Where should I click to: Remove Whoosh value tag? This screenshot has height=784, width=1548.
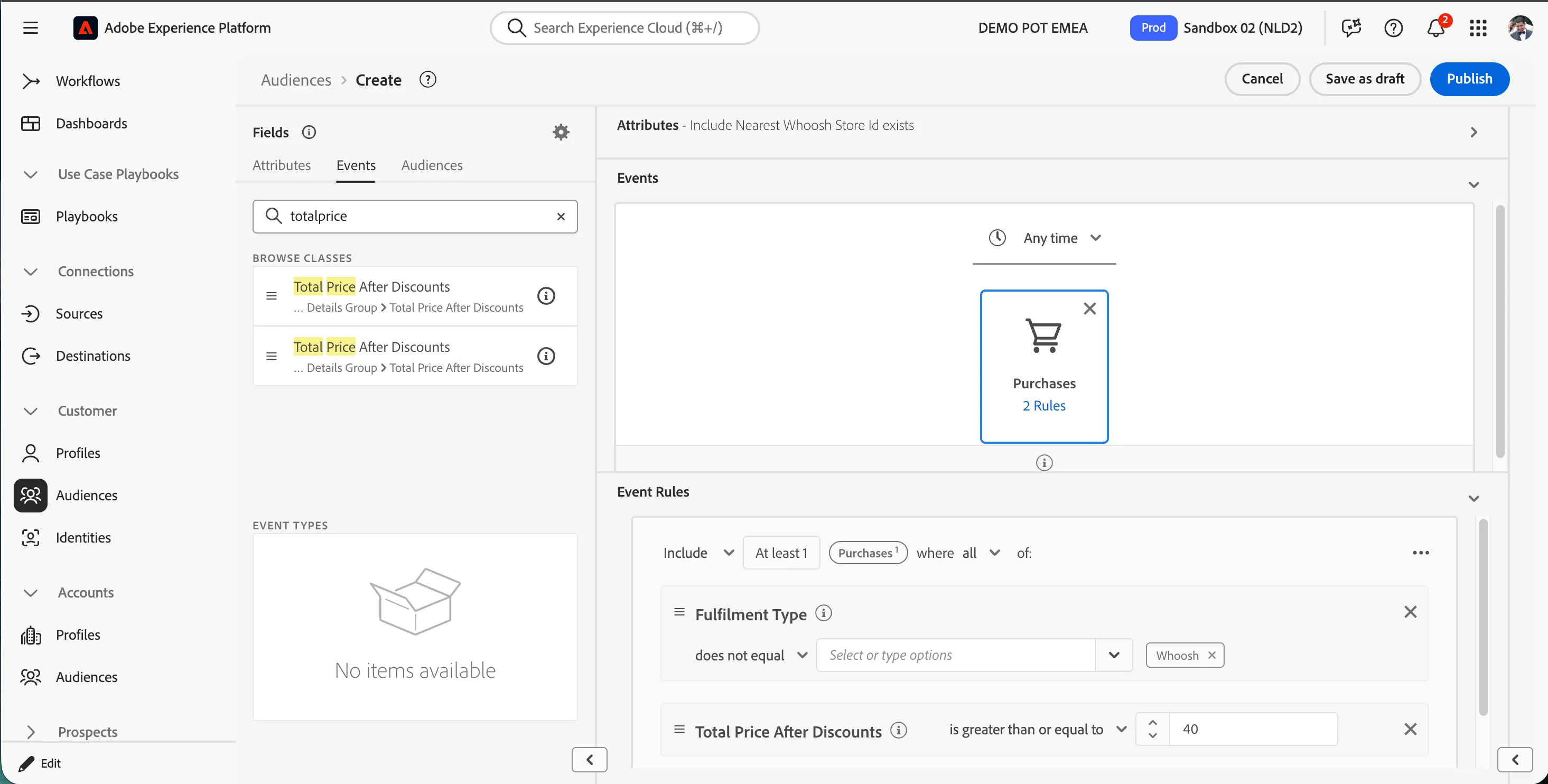pos(1211,655)
